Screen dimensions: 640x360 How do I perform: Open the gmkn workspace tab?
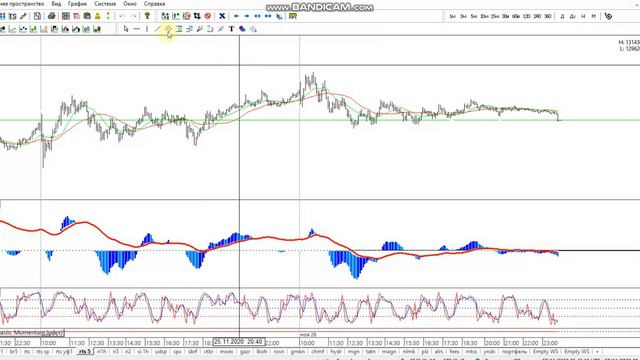(298, 351)
